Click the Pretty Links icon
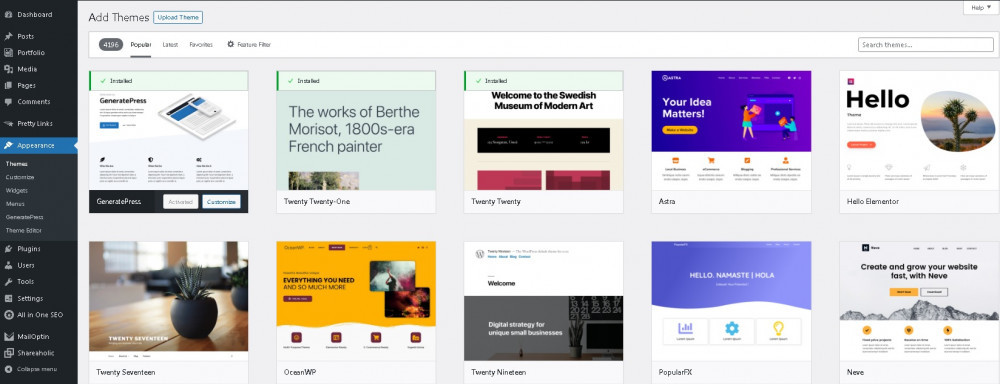 [8, 123]
